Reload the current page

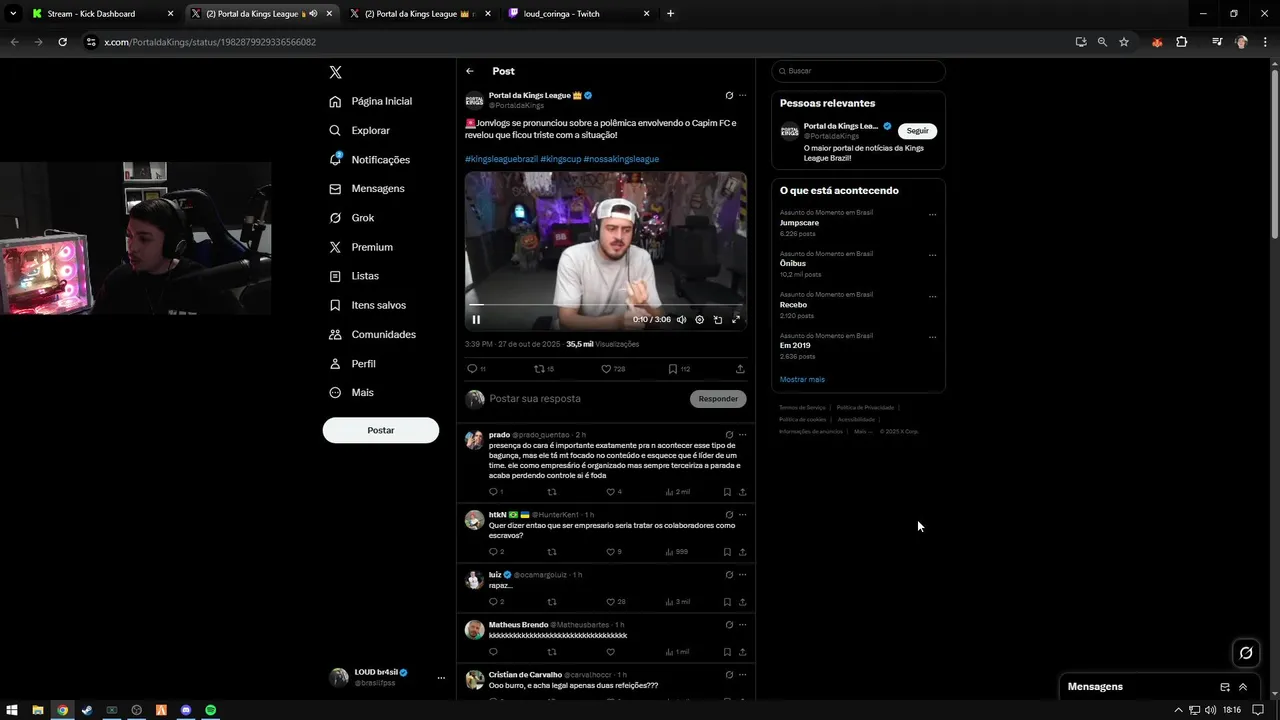click(62, 42)
